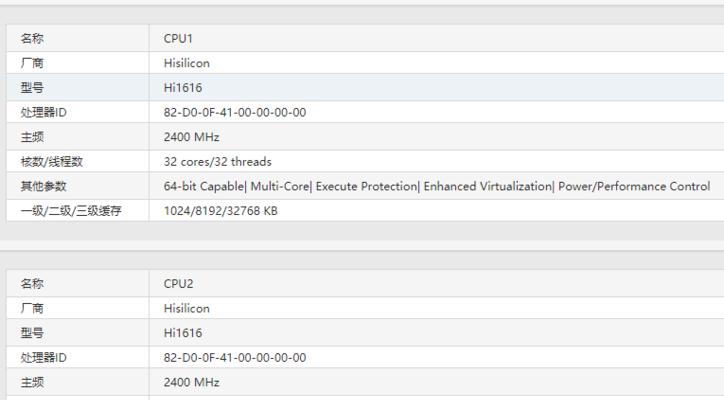Screen dimensions: 724x400
Task: Click the 其他参数 row label
Action: [43, 186]
